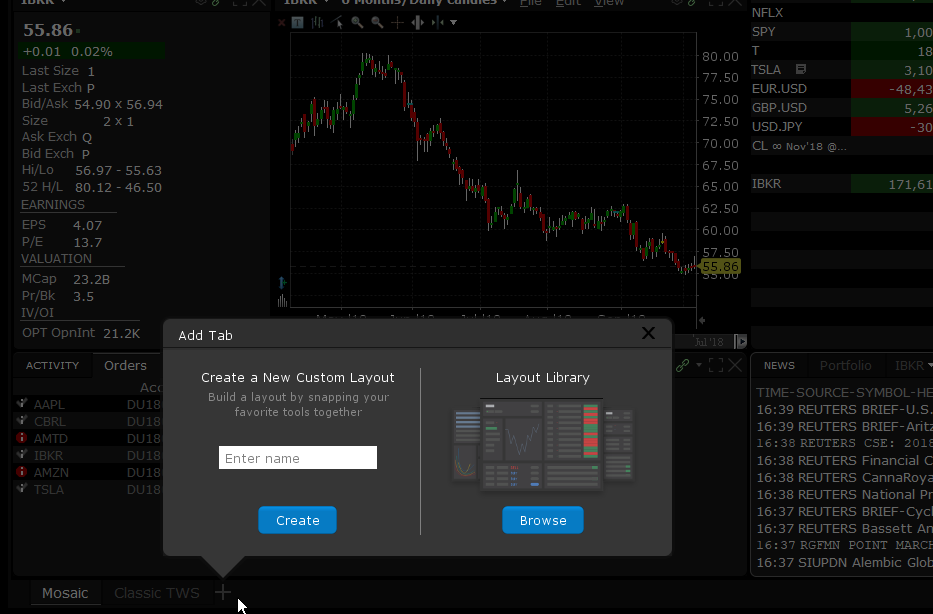Open the RGFMN POINT MARCH news headline
This screenshot has height=614, width=933.
click(844, 545)
